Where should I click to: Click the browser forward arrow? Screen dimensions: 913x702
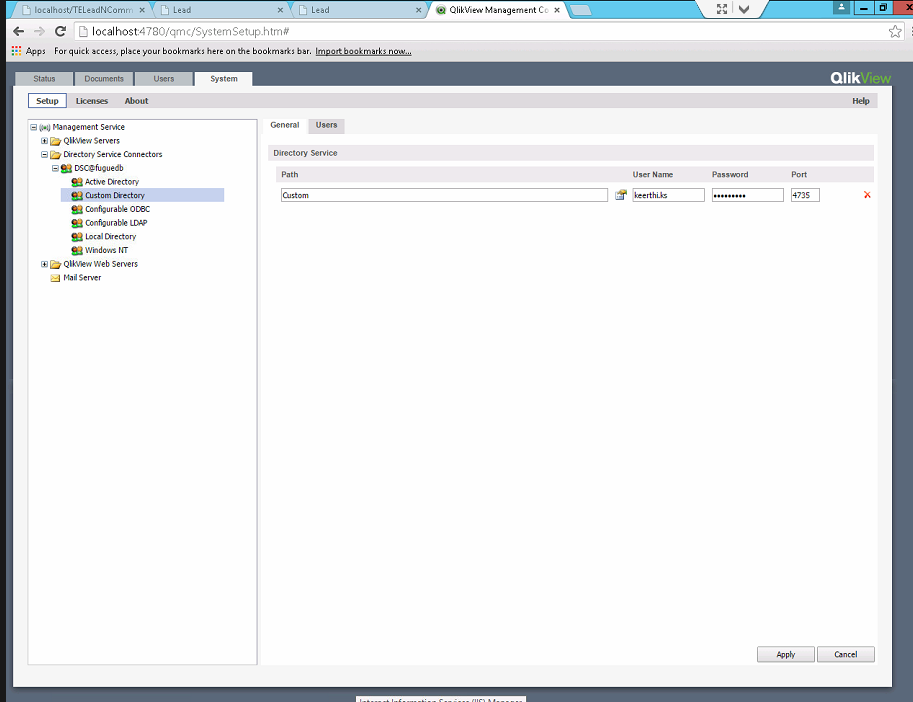click(x=40, y=31)
